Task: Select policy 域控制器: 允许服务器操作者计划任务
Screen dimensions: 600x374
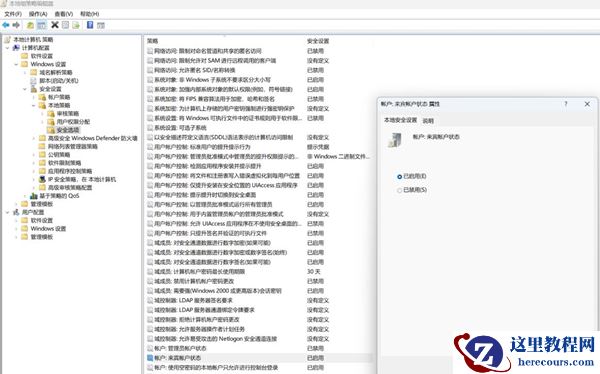Action: pos(199,329)
